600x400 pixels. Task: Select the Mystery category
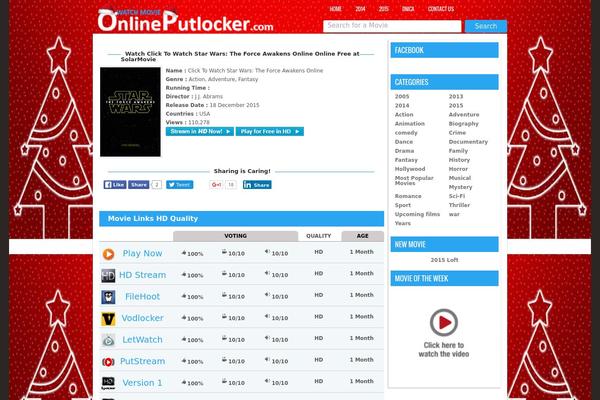(460, 187)
